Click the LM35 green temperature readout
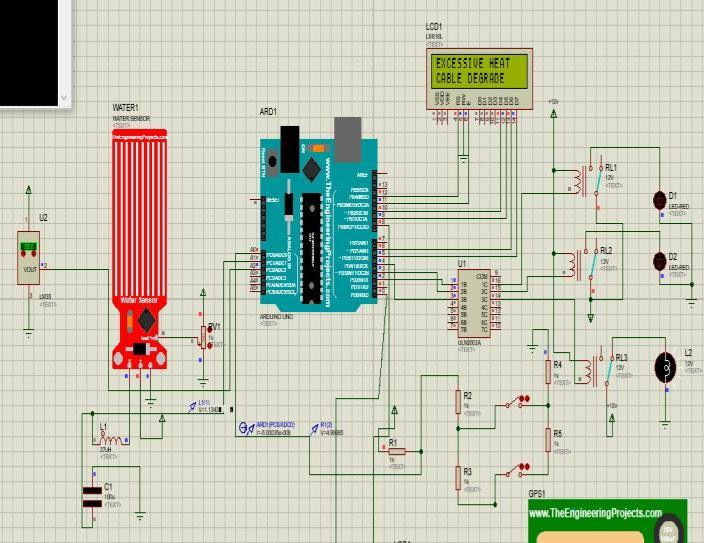The width and height of the screenshot is (704, 543). click(28, 247)
